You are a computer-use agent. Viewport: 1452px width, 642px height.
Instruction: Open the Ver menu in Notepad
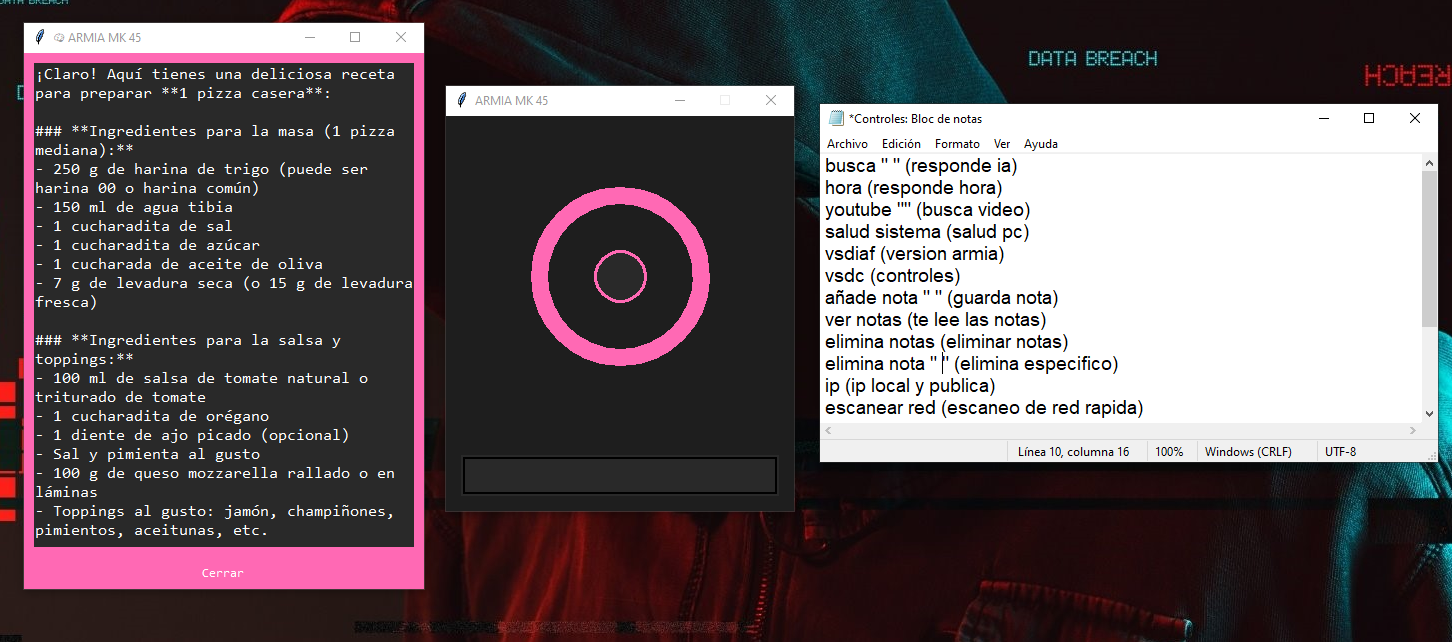point(1002,144)
